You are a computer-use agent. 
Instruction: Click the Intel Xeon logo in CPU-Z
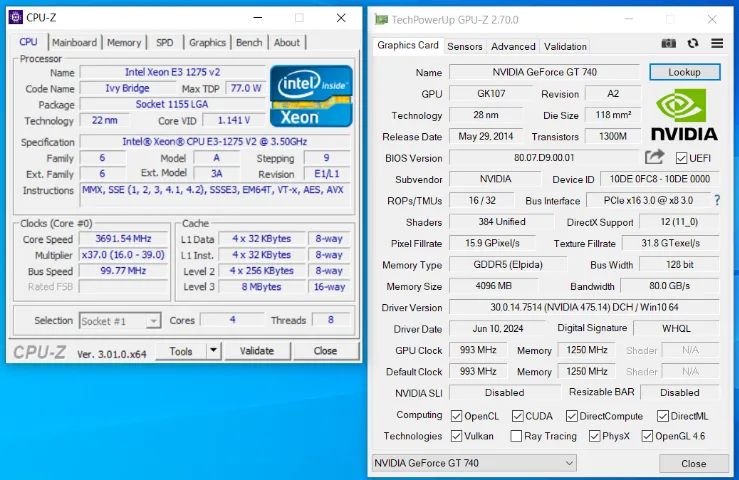point(311,96)
